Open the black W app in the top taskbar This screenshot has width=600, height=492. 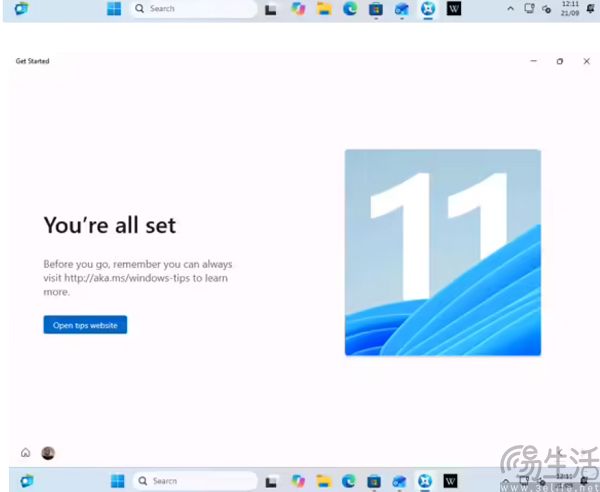coord(454,8)
